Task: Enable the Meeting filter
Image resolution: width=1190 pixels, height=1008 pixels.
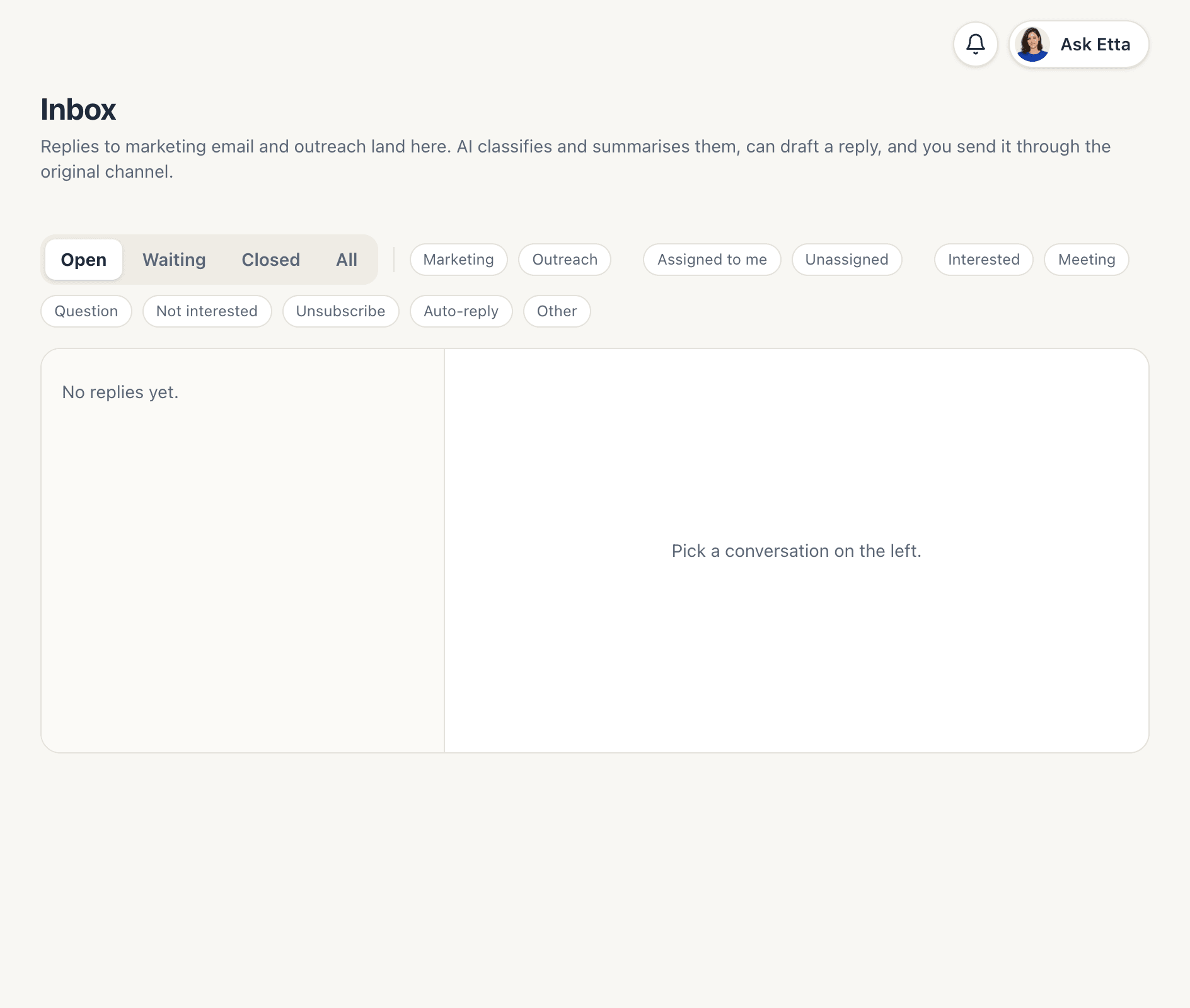Action: click(1087, 260)
